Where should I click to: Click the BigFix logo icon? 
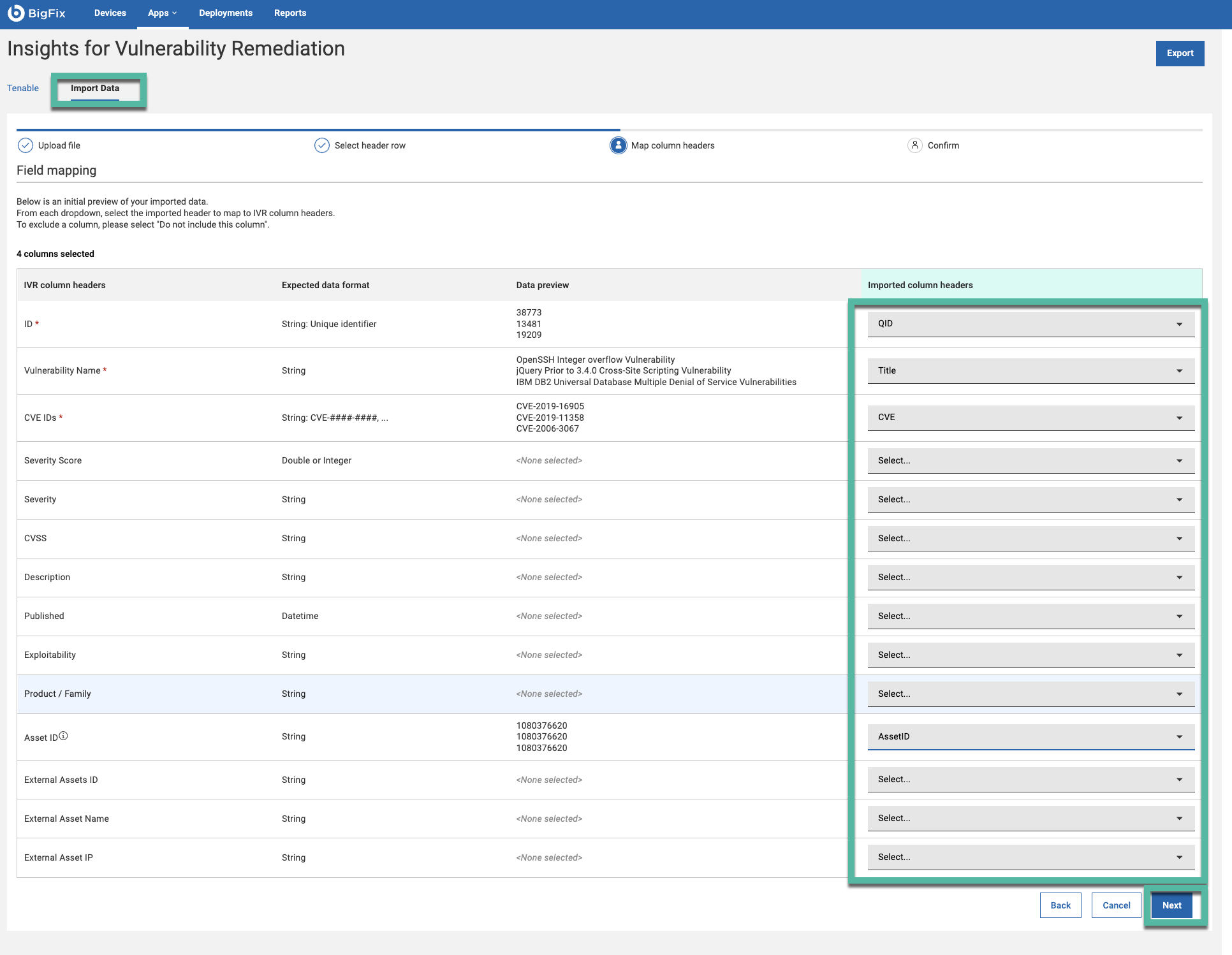15,13
